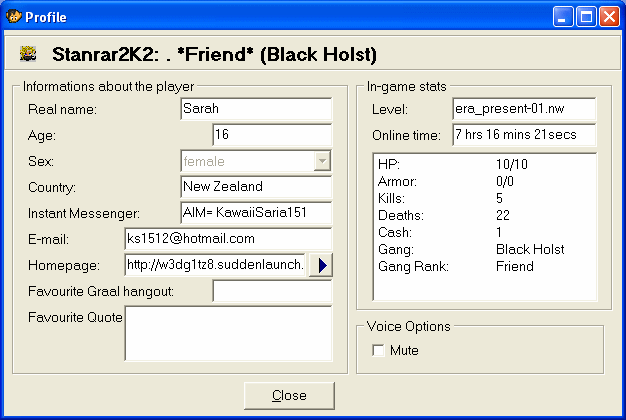Image resolution: width=626 pixels, height=420 pixels.
Task: Click the Real name field containing Sarah
Action: click(255, 109)
